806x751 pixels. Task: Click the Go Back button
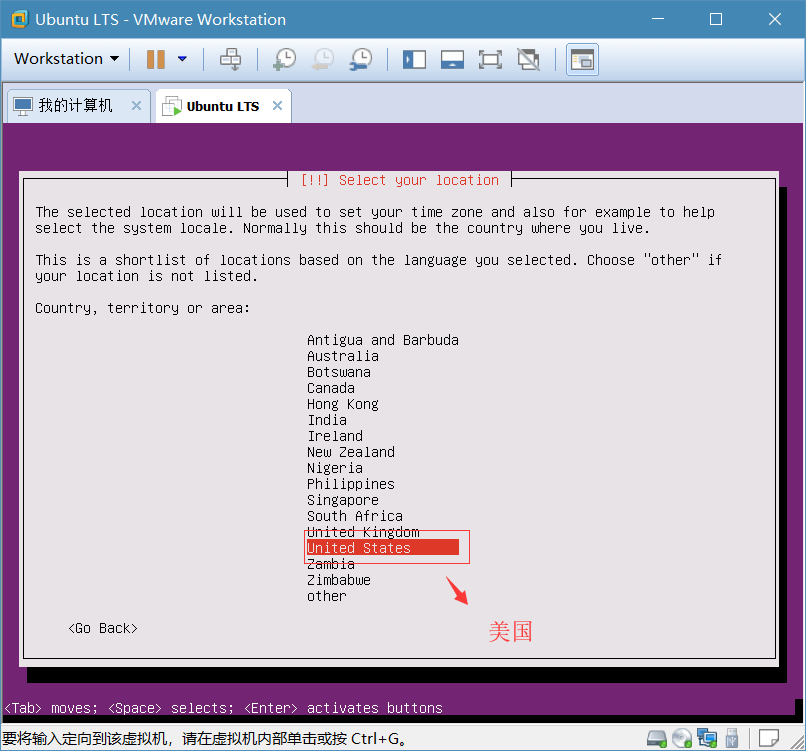(x=103, y=628)
